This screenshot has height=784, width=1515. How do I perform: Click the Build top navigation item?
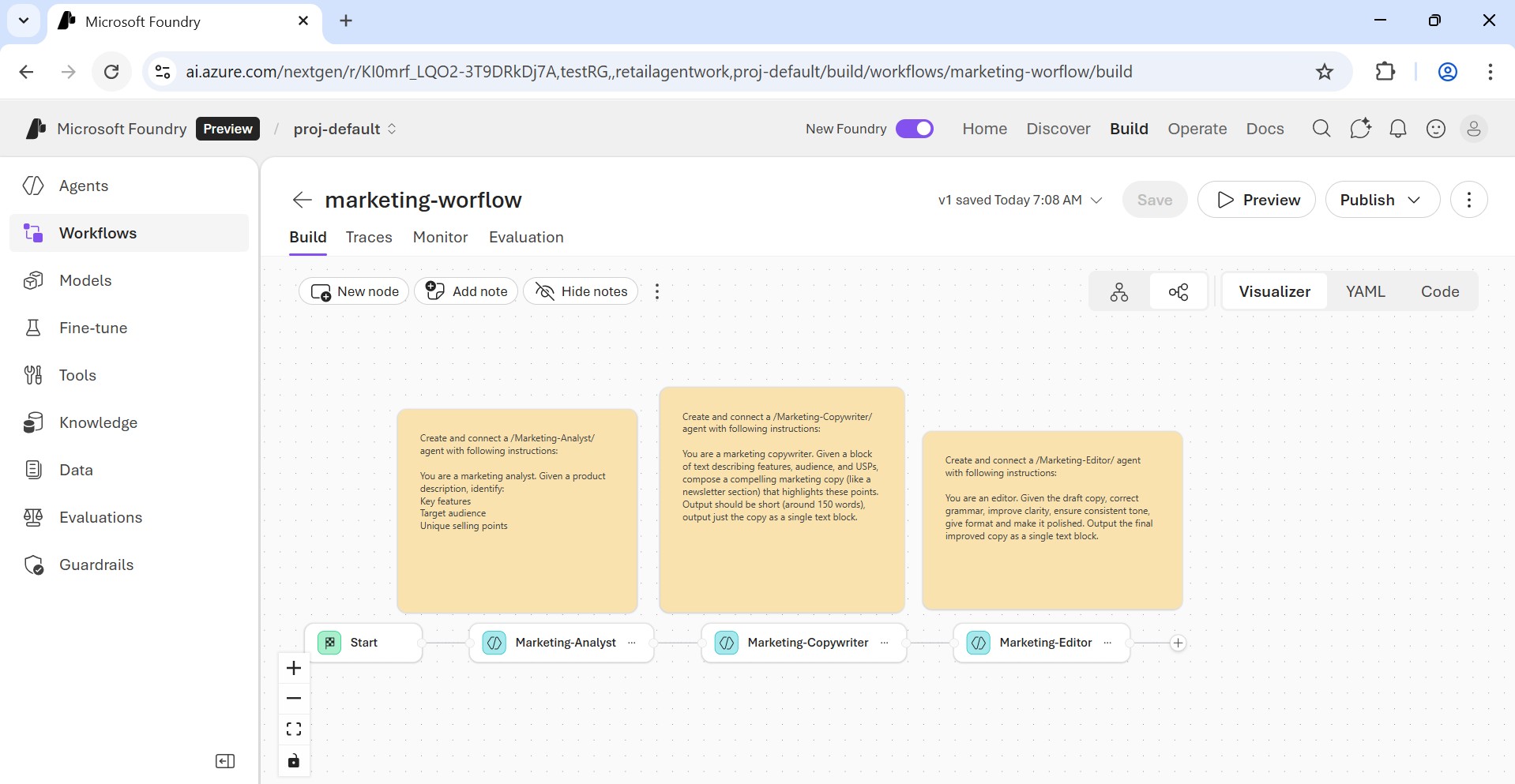tap(1129, 129)
